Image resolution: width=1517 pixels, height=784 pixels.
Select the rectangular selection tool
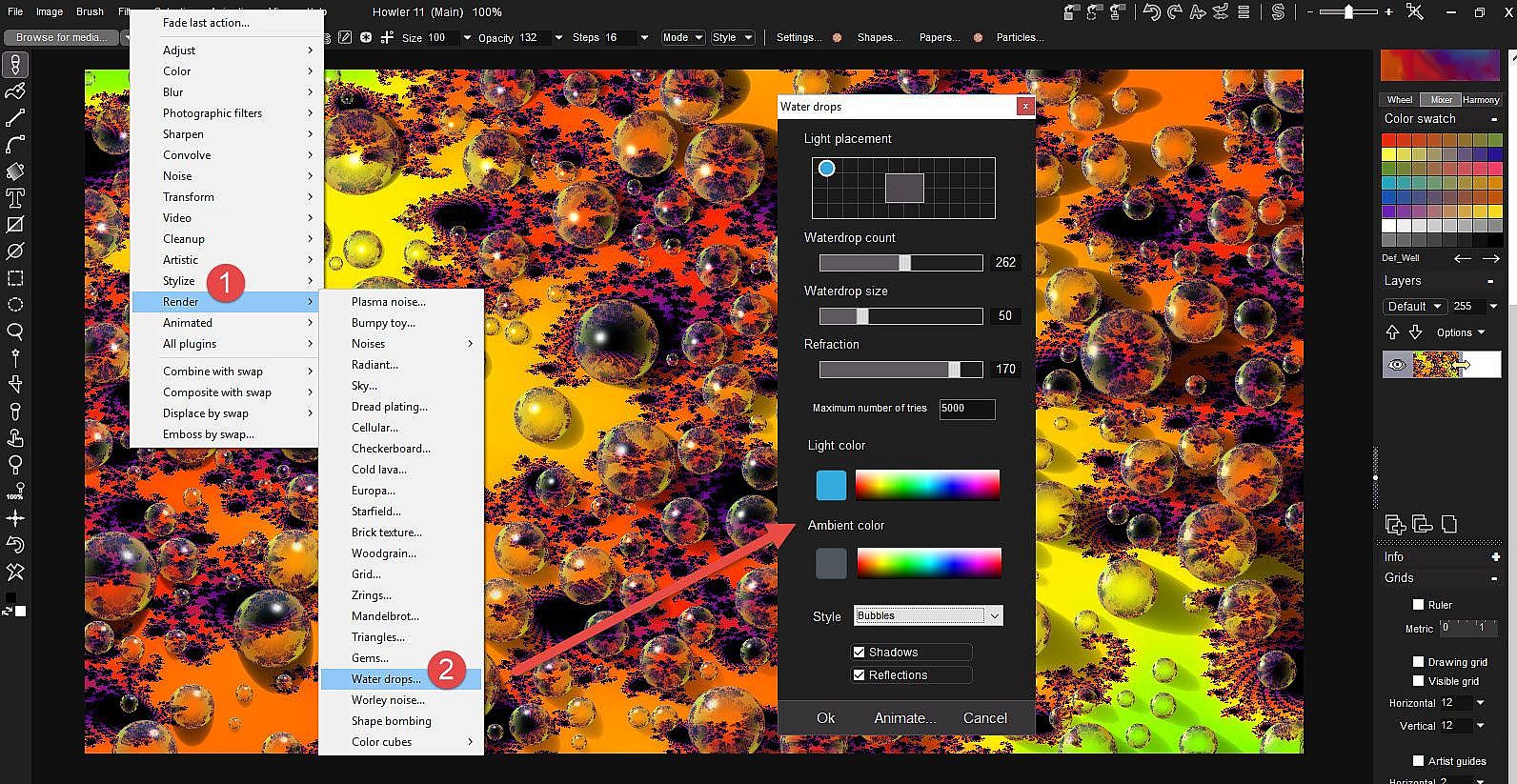coord(15,278)
